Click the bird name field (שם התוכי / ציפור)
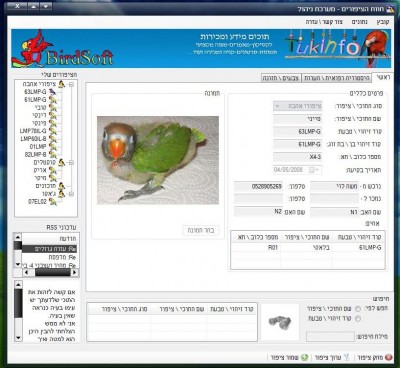Image resolution: width=400 pixels, height=368 pixels. (297, 119)
